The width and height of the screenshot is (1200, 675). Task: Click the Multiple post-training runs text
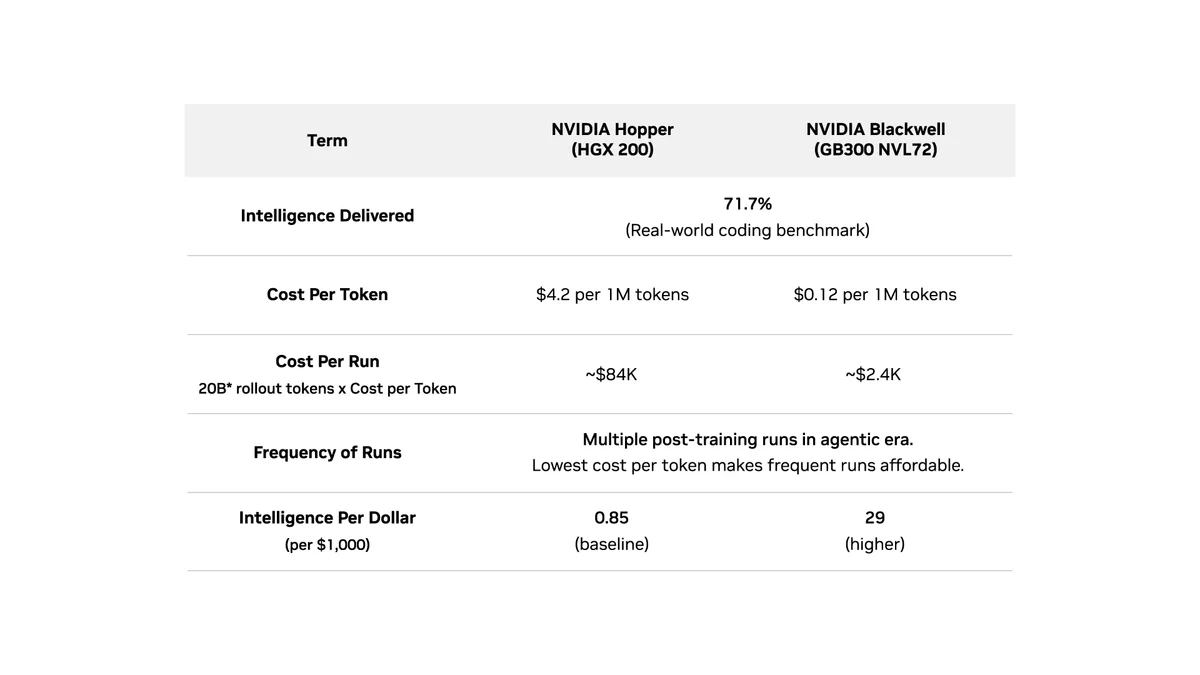(748, 440)
